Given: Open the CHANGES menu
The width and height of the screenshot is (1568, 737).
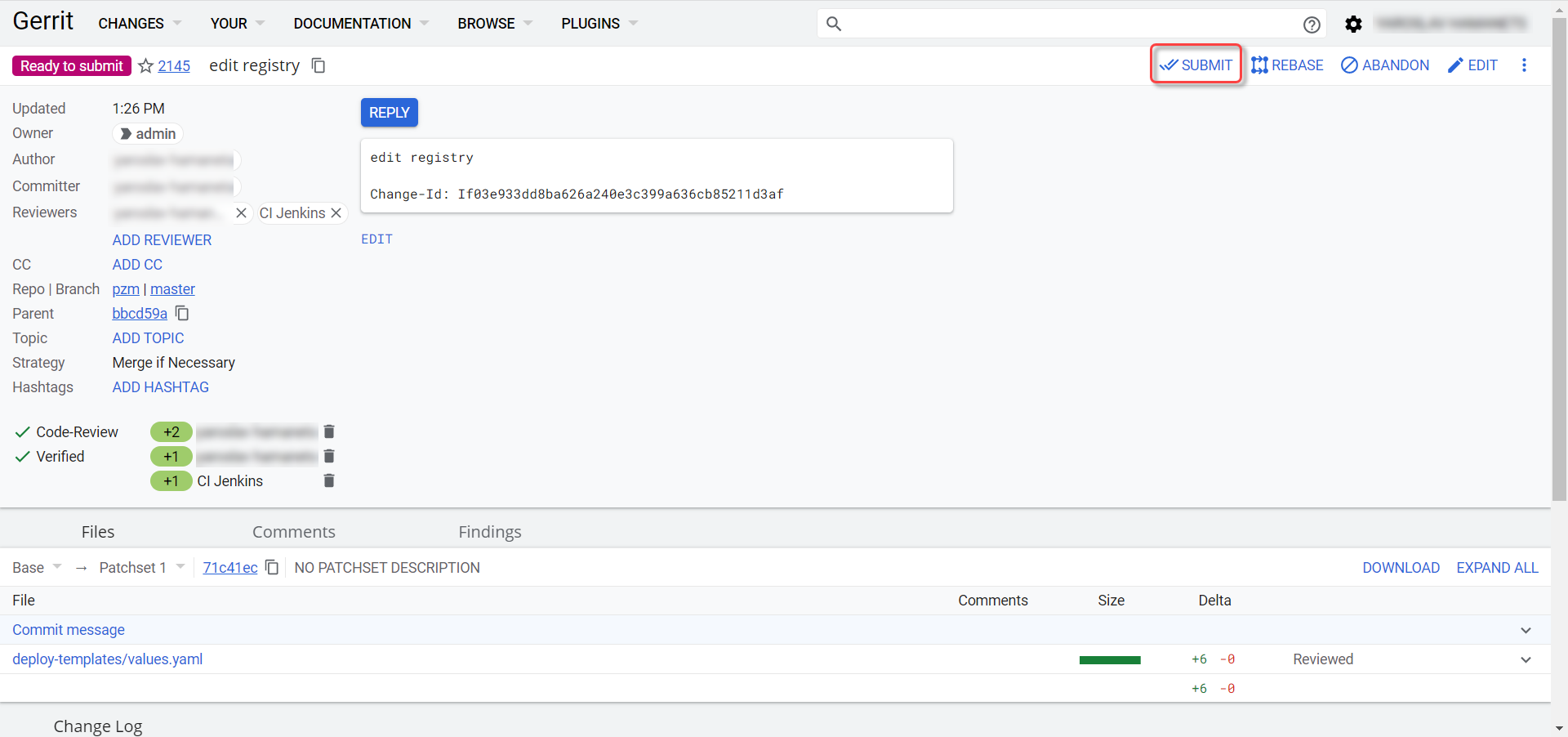Looking at the screenshot, I should point(139,24).
